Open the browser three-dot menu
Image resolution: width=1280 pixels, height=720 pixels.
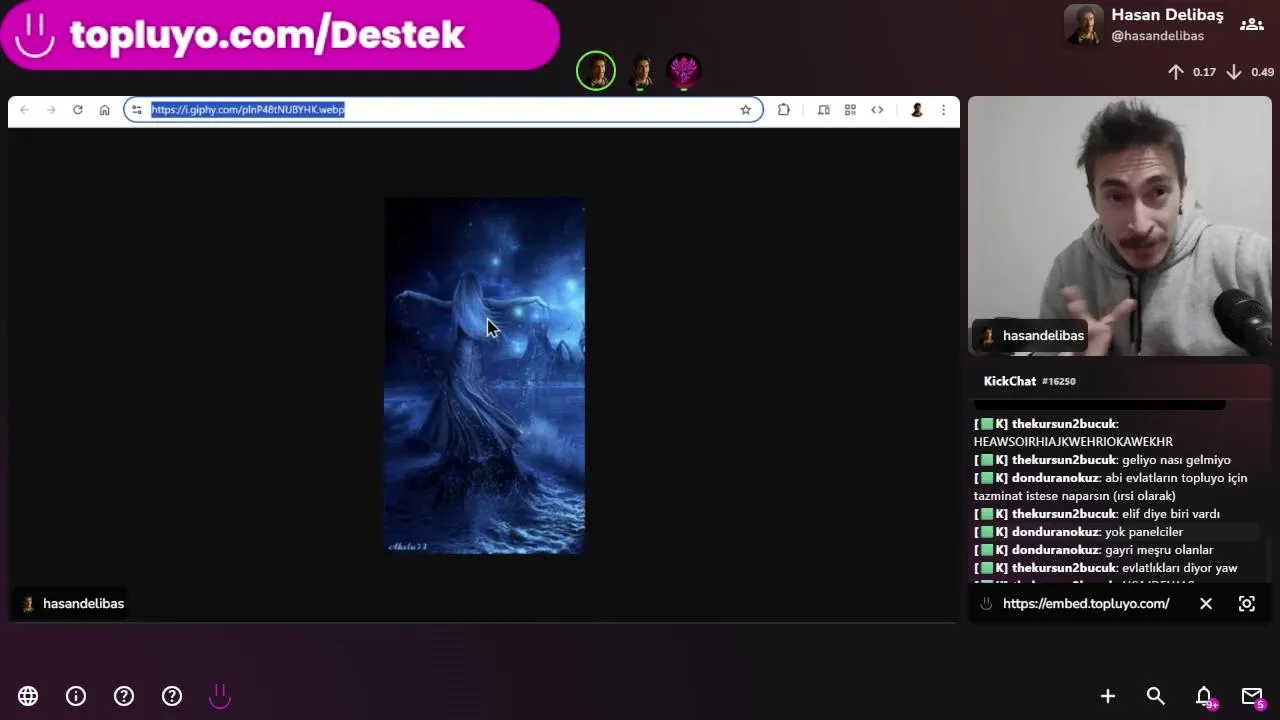point(943,110)
